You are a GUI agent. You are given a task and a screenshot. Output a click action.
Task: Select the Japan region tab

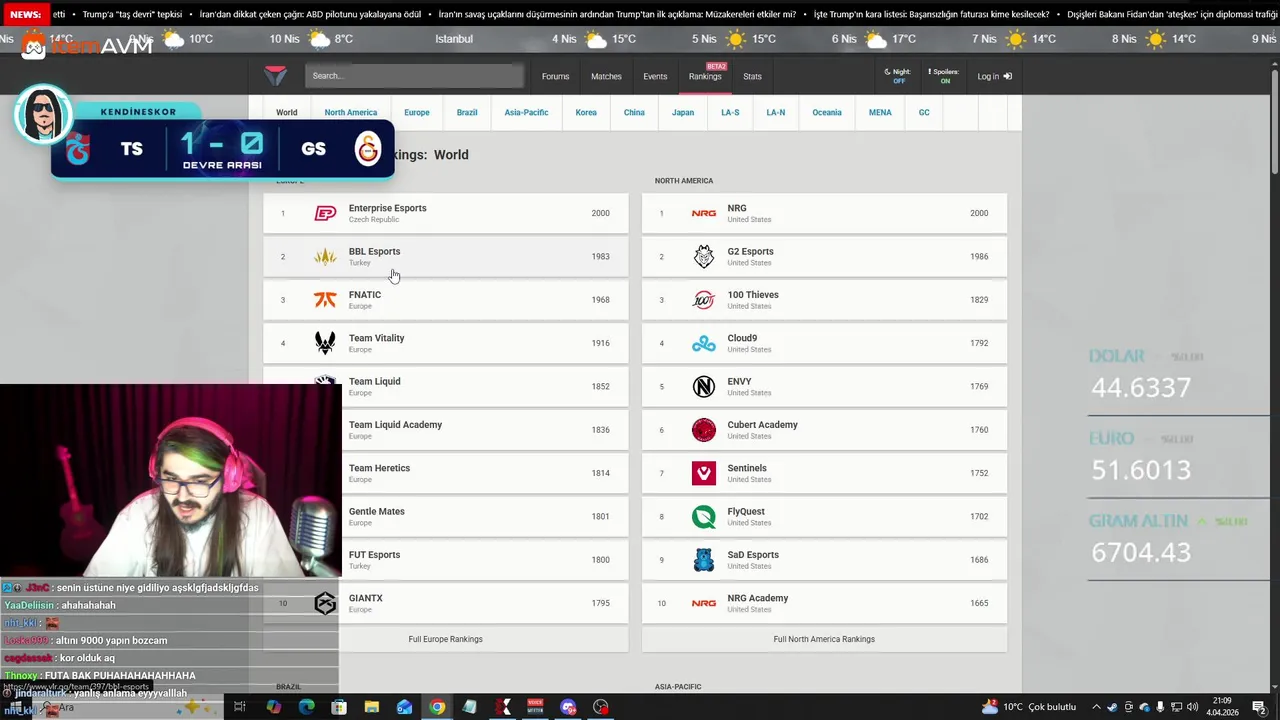[683, 112]
